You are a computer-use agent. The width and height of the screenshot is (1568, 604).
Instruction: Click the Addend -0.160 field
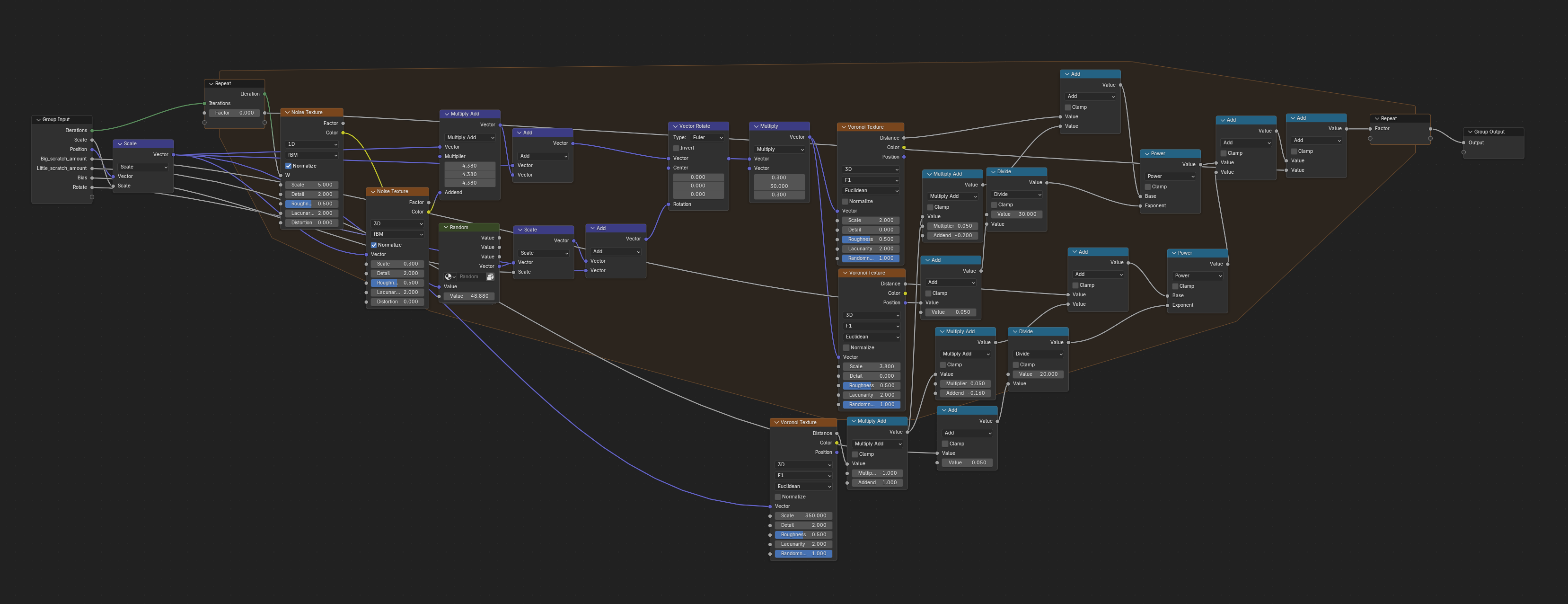(x=965, y=393)
